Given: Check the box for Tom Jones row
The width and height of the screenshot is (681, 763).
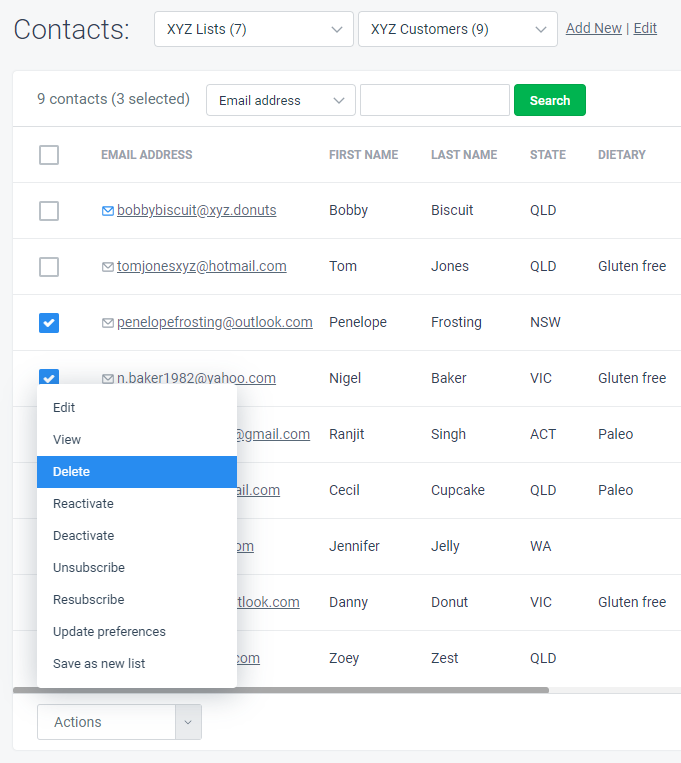Looking at the screenshot, I should [x=49, y=267].
